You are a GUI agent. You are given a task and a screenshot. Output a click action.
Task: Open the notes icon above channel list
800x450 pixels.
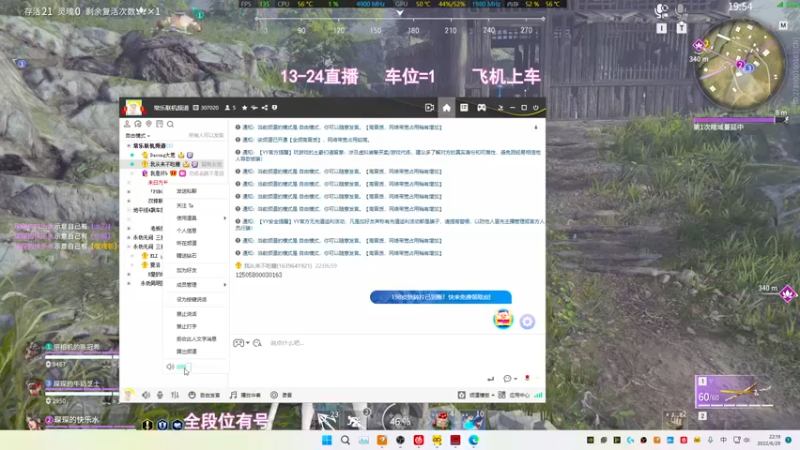pos(159,124)
